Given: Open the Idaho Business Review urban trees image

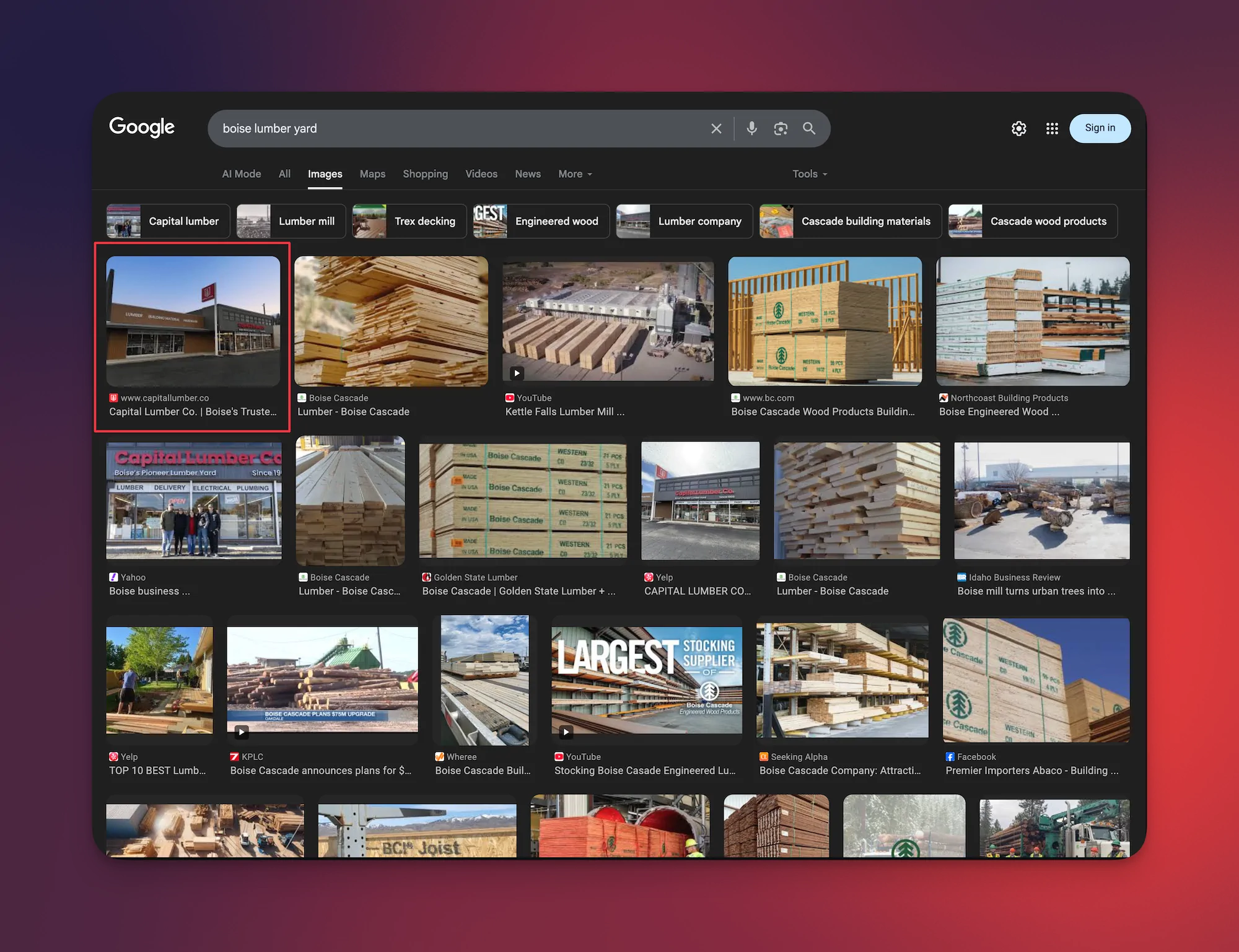Looking at the screenshot, I should point(1041,500).
